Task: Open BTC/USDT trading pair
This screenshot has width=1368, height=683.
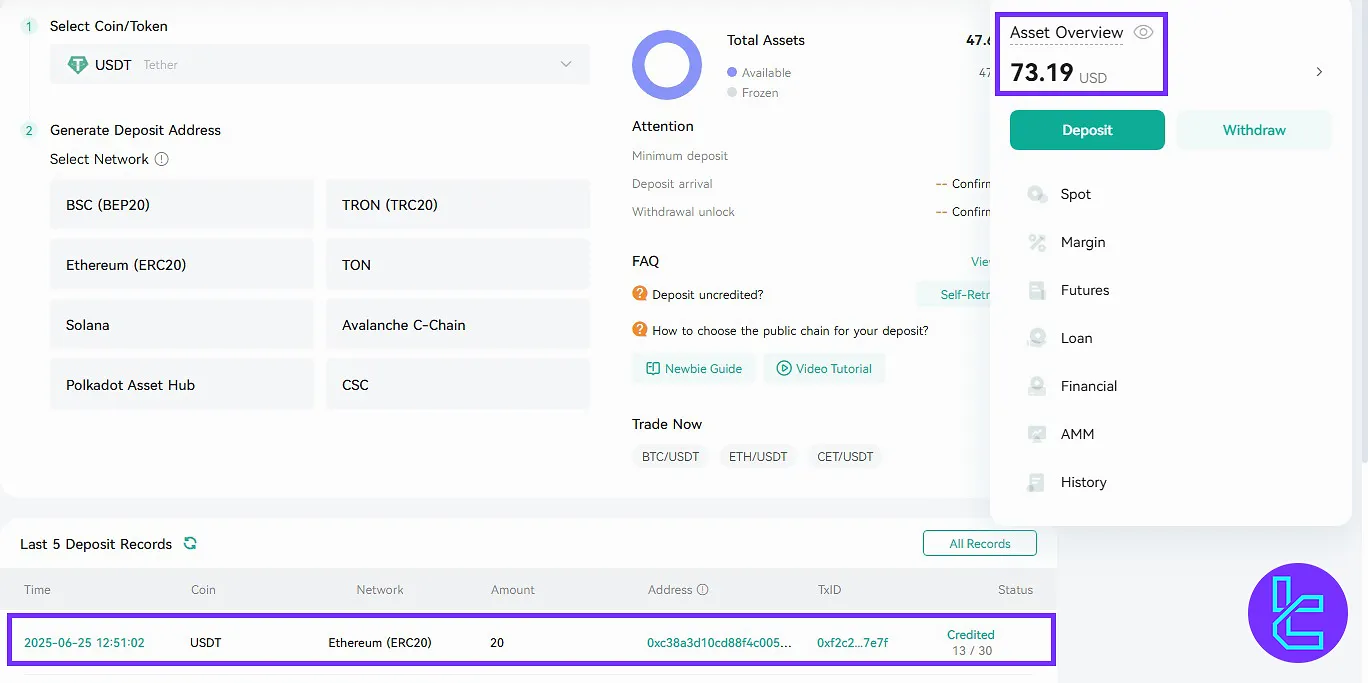Action: coord(670,457)
